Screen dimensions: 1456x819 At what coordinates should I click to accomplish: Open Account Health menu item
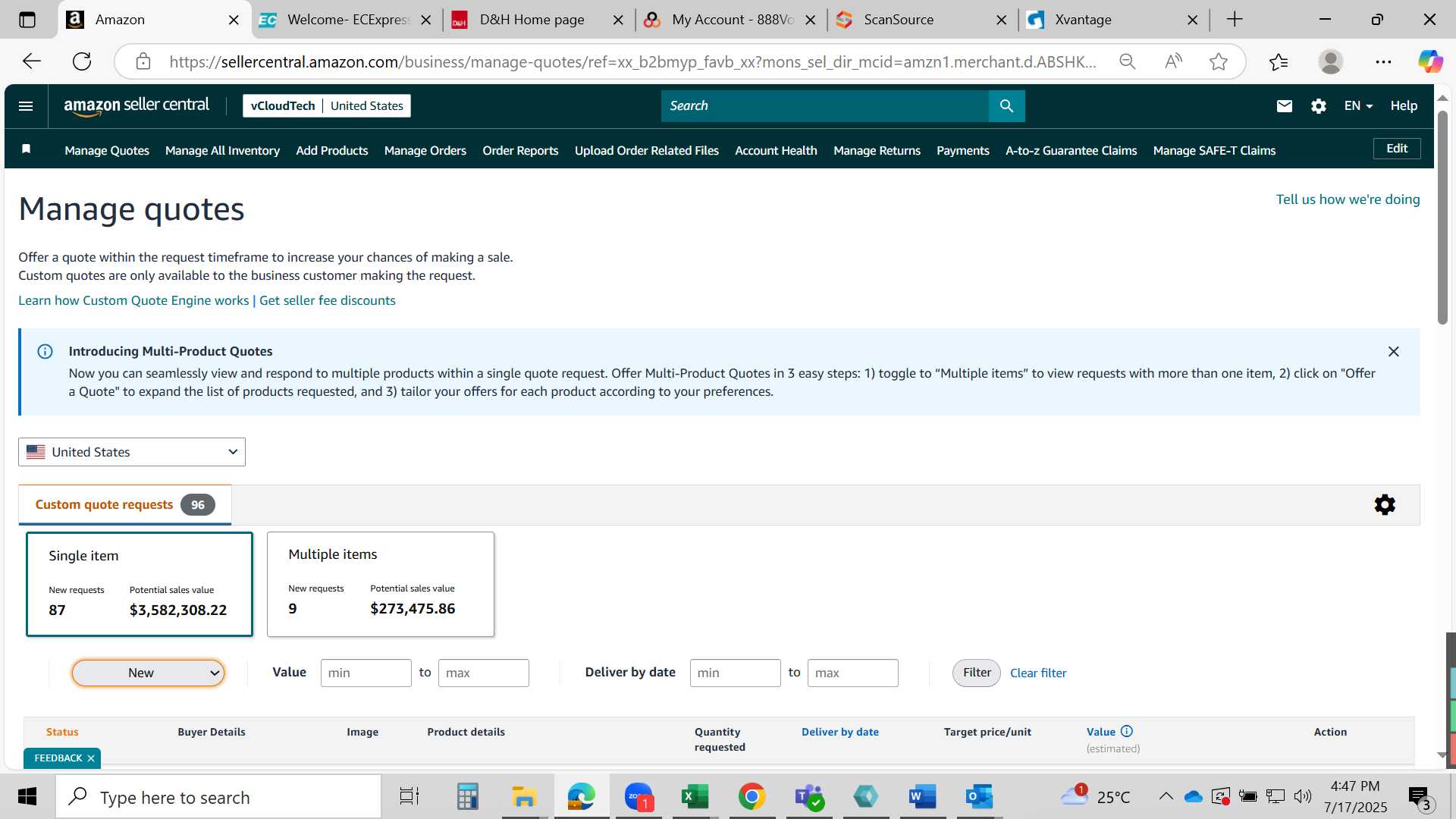click(x=776, y=151)
